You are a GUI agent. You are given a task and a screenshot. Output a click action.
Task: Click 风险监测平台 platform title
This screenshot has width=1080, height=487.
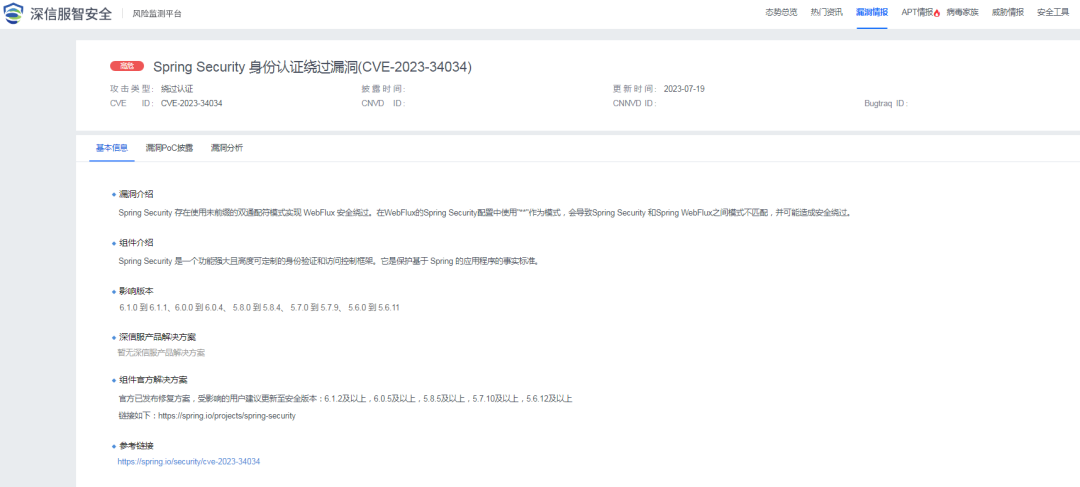tap(157, 14)
